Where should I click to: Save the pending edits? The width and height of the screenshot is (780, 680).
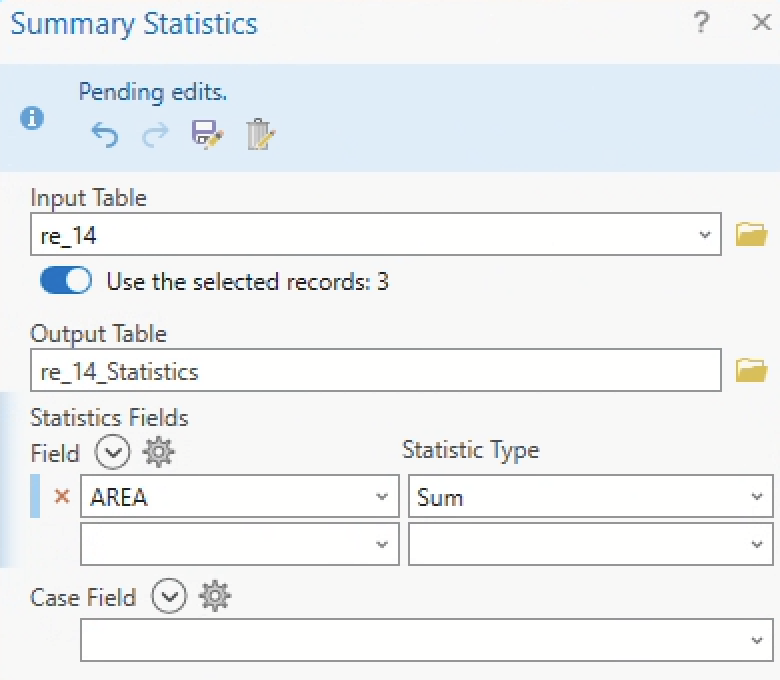[207, 134]
